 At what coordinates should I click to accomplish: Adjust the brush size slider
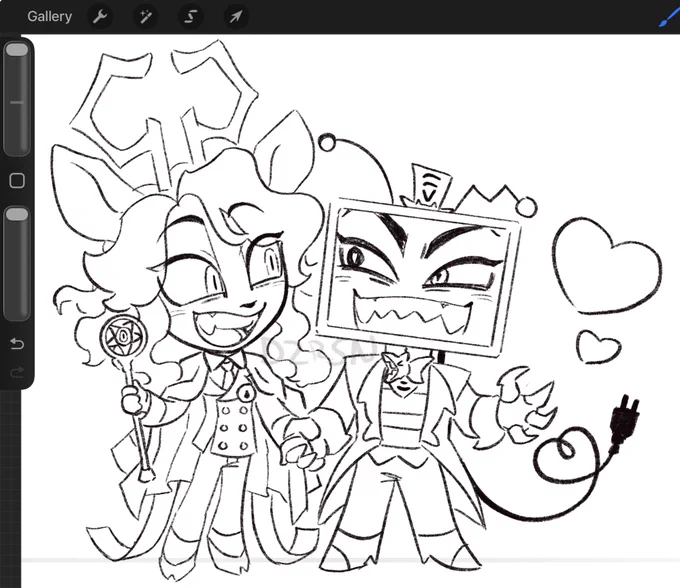17,98
